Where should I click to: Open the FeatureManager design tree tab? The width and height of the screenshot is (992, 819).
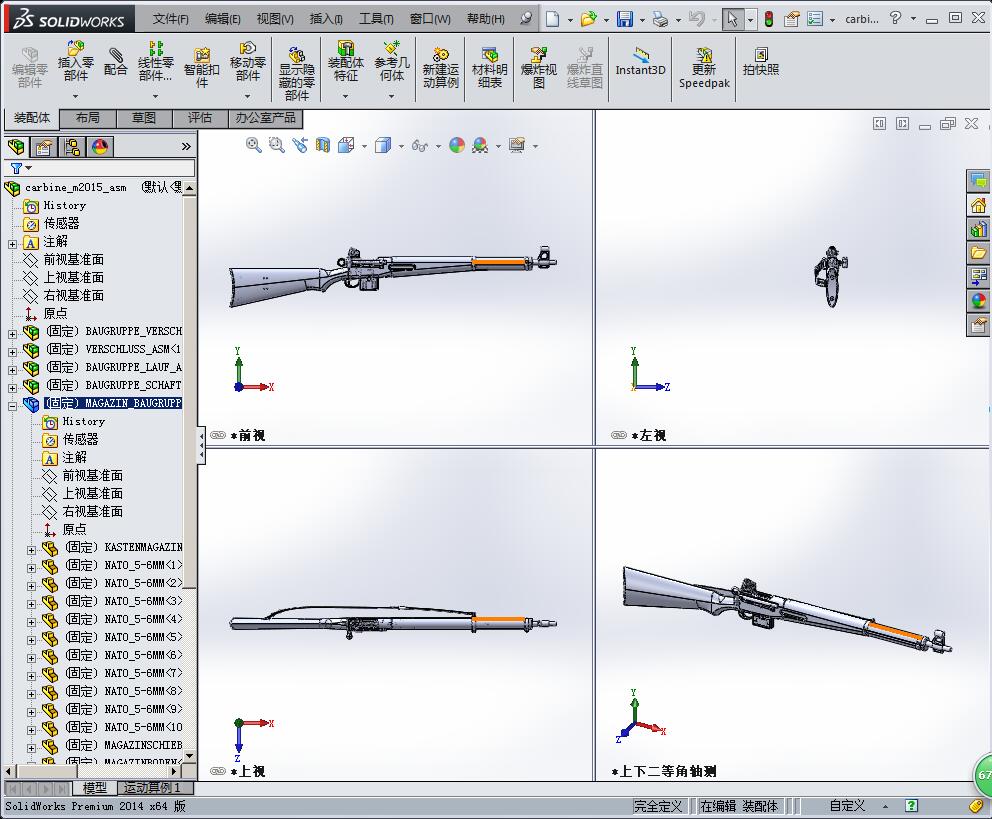(16, 147)
